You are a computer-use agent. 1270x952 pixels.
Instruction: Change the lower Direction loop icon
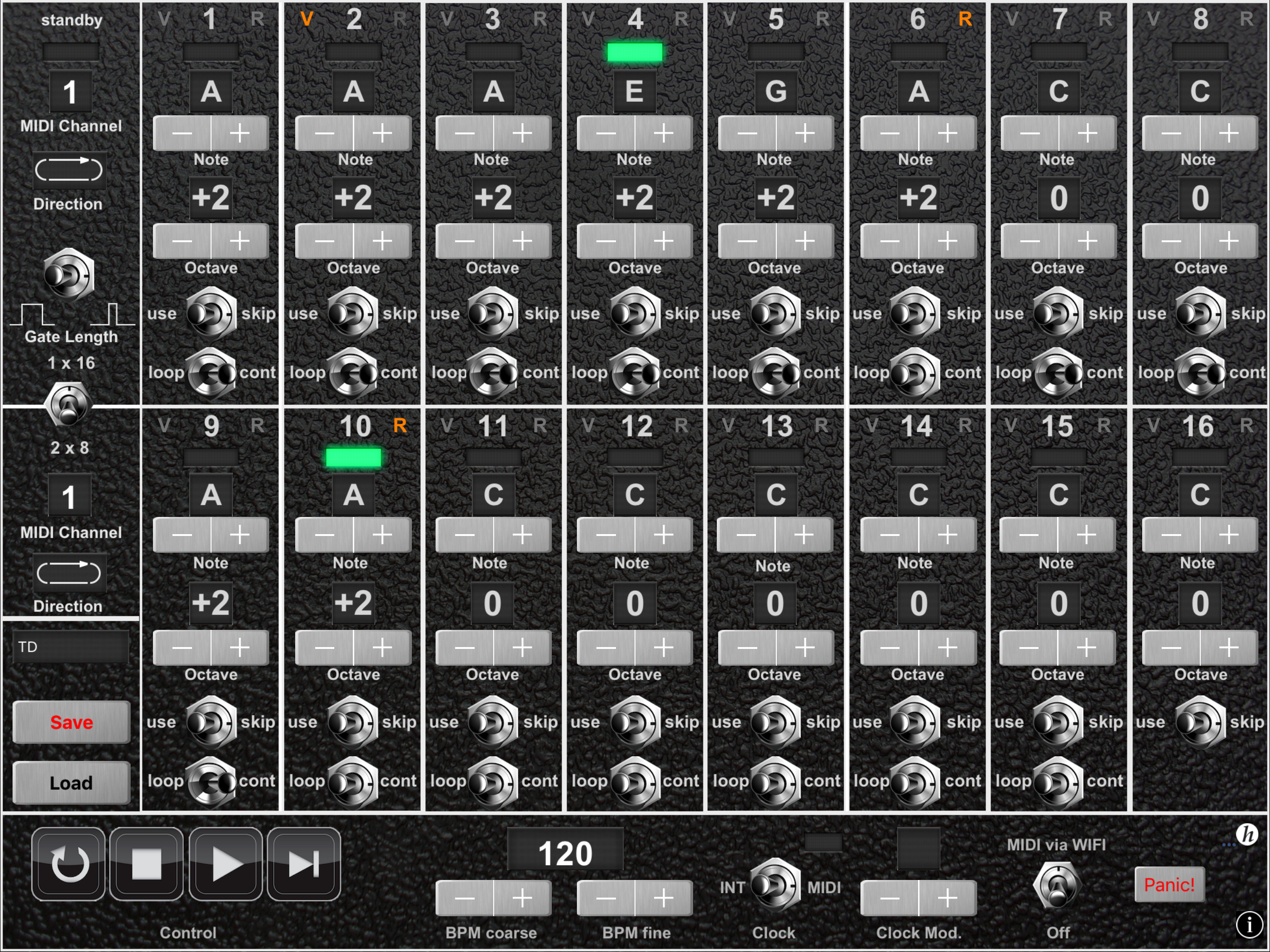click(x=69, y=573)
